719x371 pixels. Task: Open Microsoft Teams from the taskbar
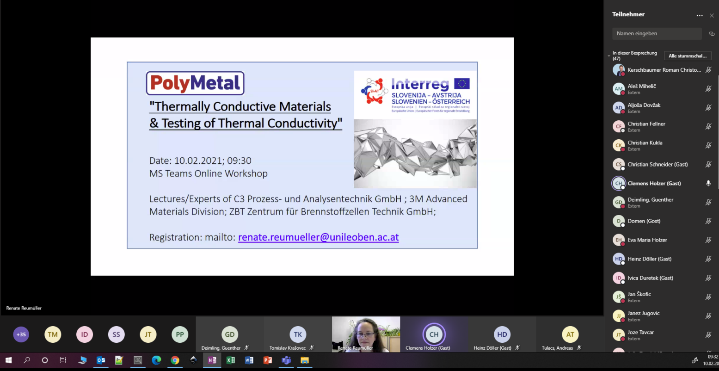[x=286, y=360]
